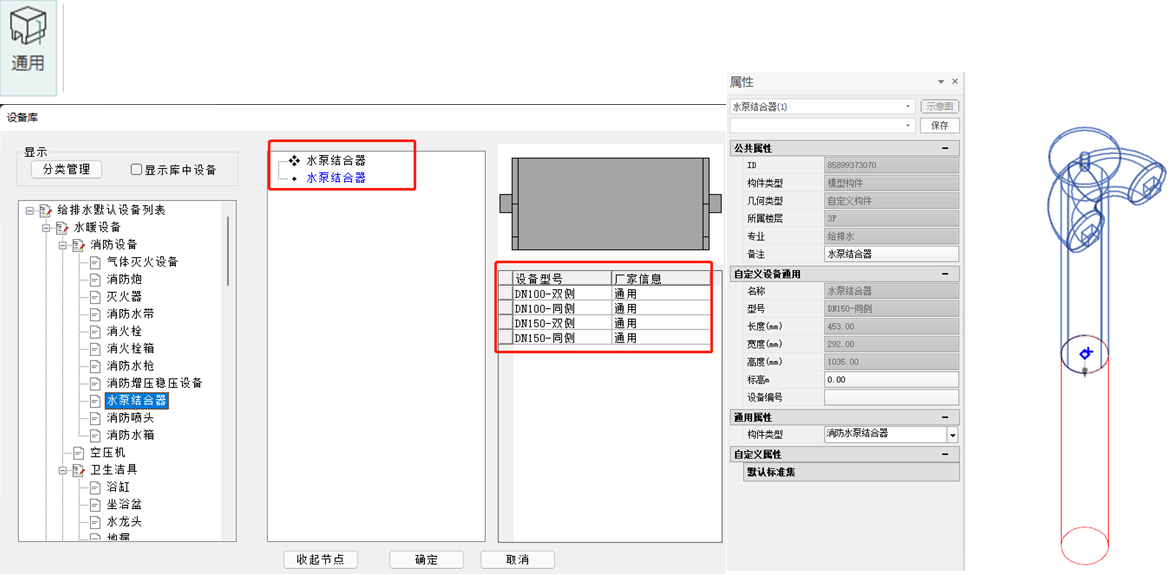Collapse 水暖设备 tree node
Viewport: 1173px width, 575px height.
[x=46, y=228]
